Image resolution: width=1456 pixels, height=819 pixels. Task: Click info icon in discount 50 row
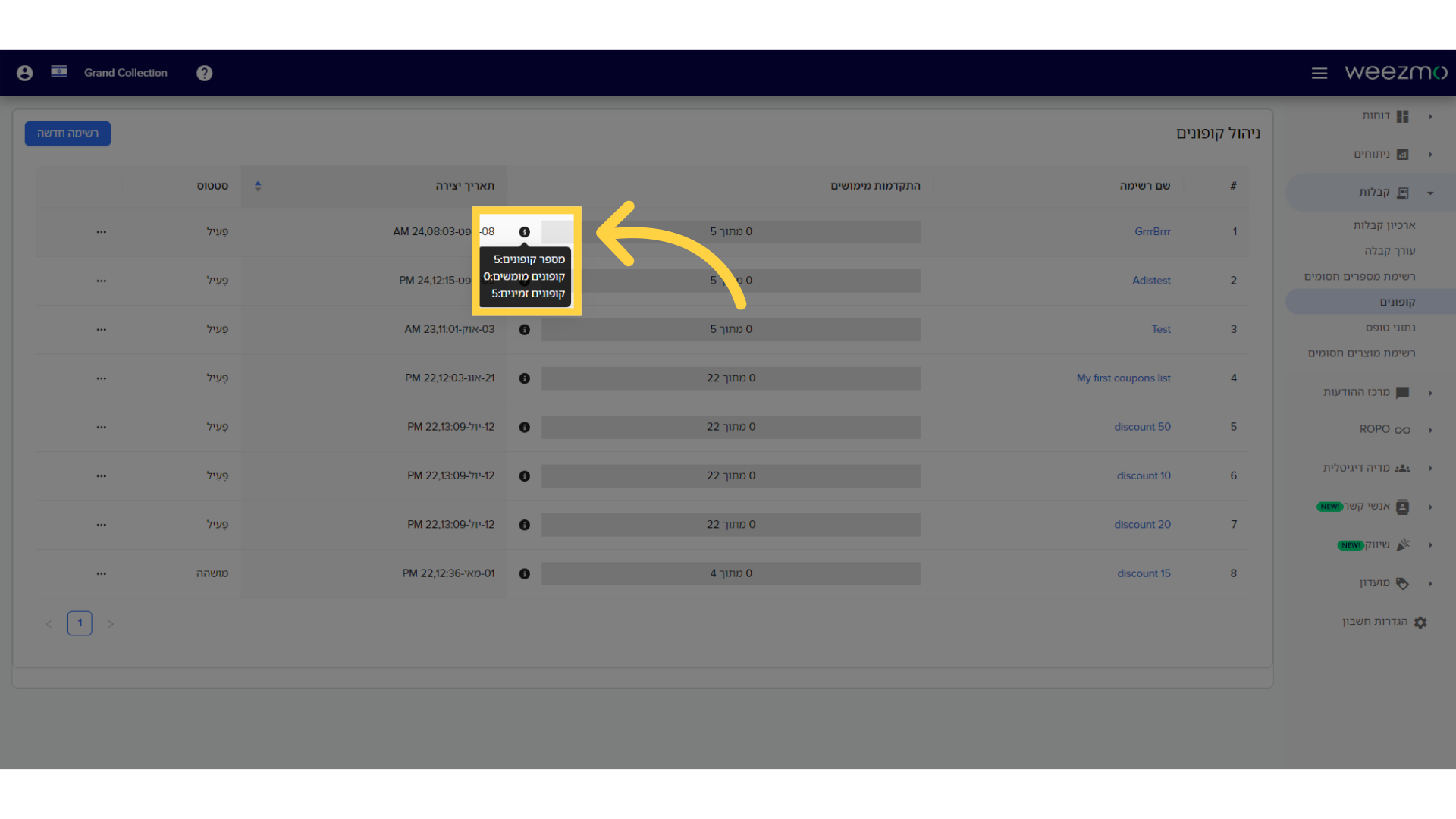click(x=524, y=428)
